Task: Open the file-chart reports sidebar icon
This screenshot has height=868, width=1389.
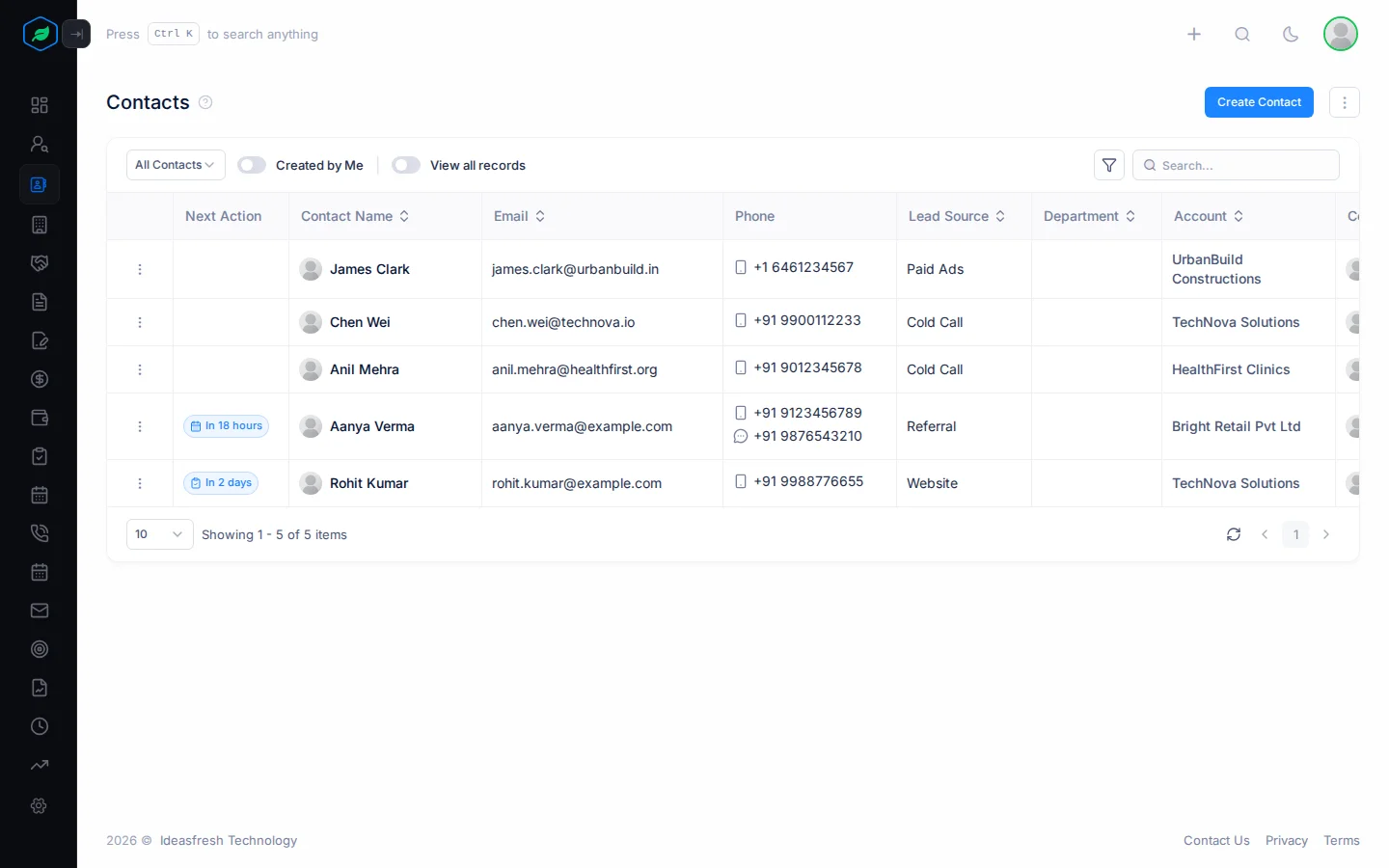Action: point(40,688)
